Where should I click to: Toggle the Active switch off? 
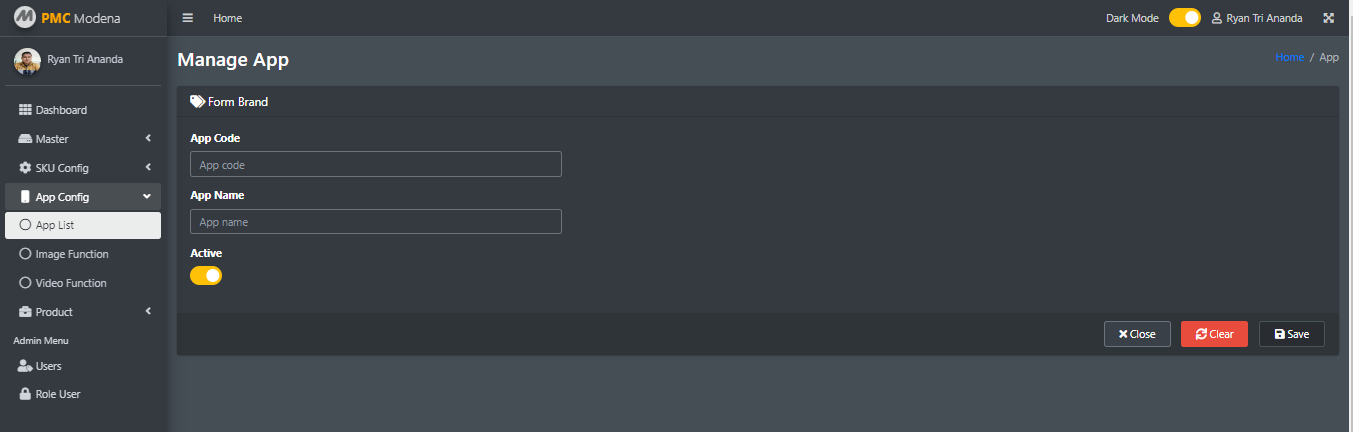(x=206, y=275)
